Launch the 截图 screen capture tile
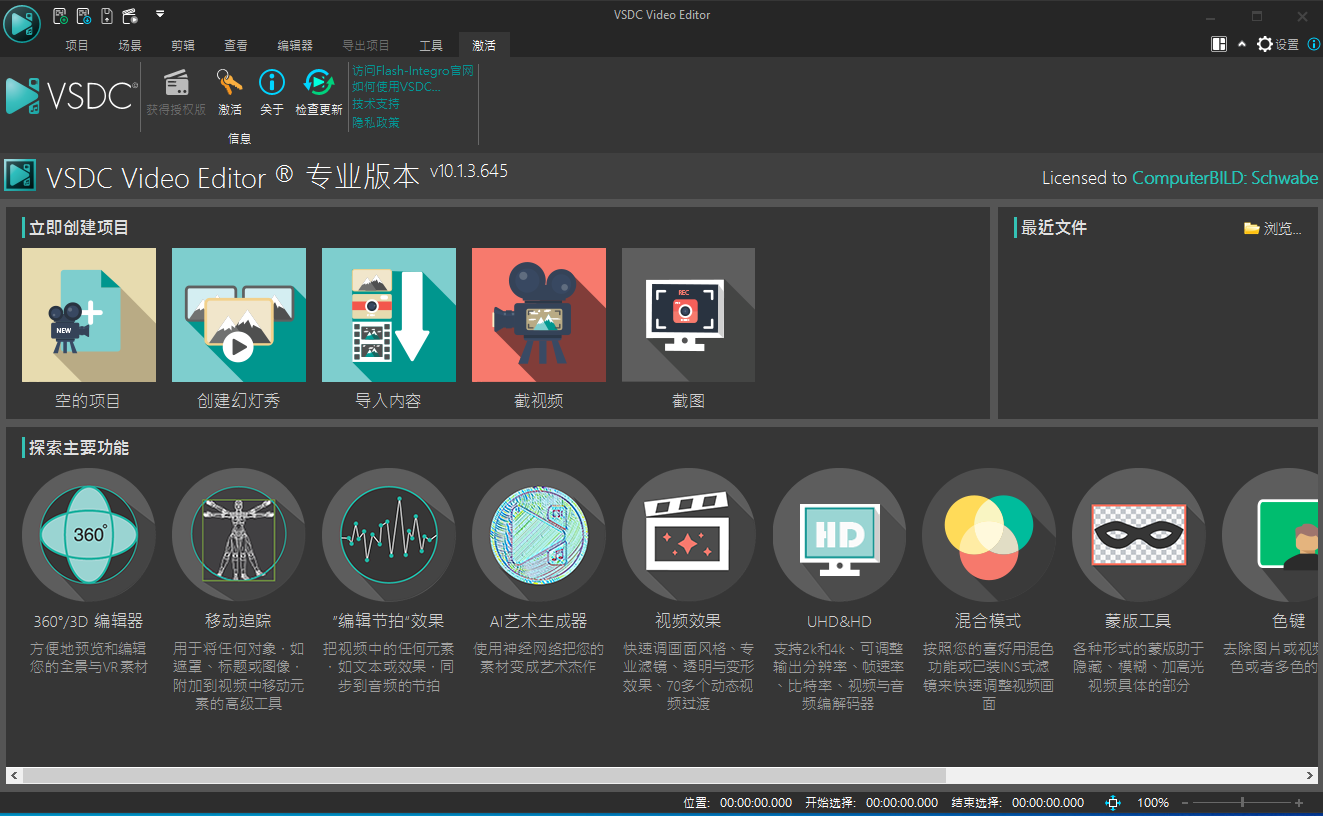Image resolution: width=1323 pixels, height=816 pixels. [x=688, y=315]
